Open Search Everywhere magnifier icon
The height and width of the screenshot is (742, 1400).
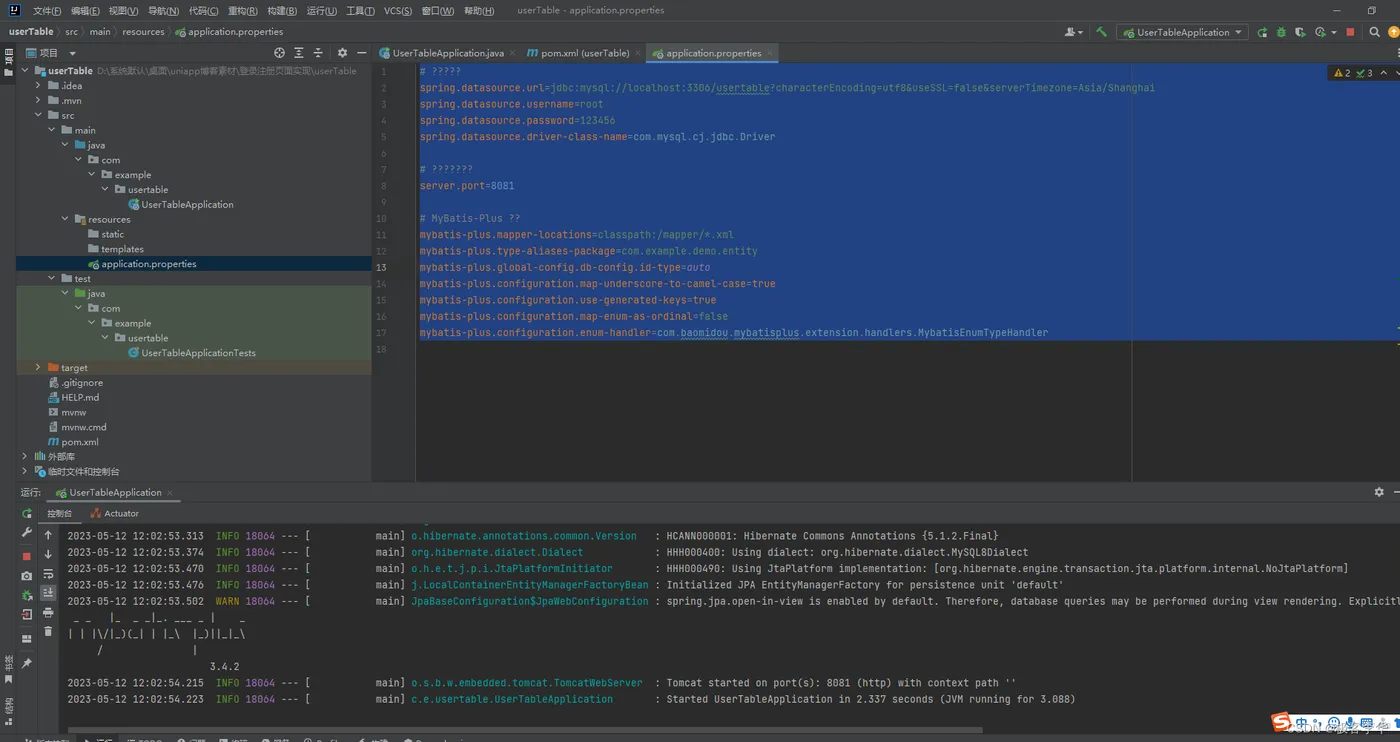point(1374,32)
